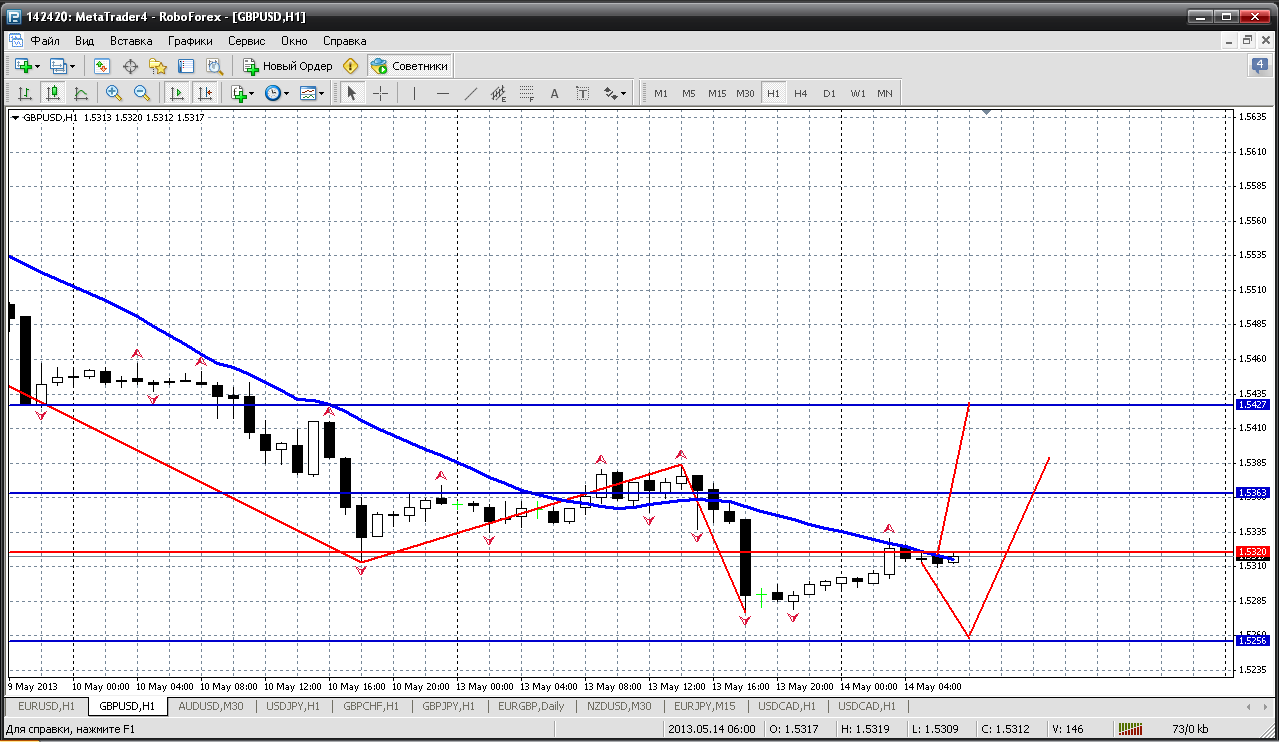Draw a horizontal line
Screen dimensions: 1279x742
coord(443,93)
